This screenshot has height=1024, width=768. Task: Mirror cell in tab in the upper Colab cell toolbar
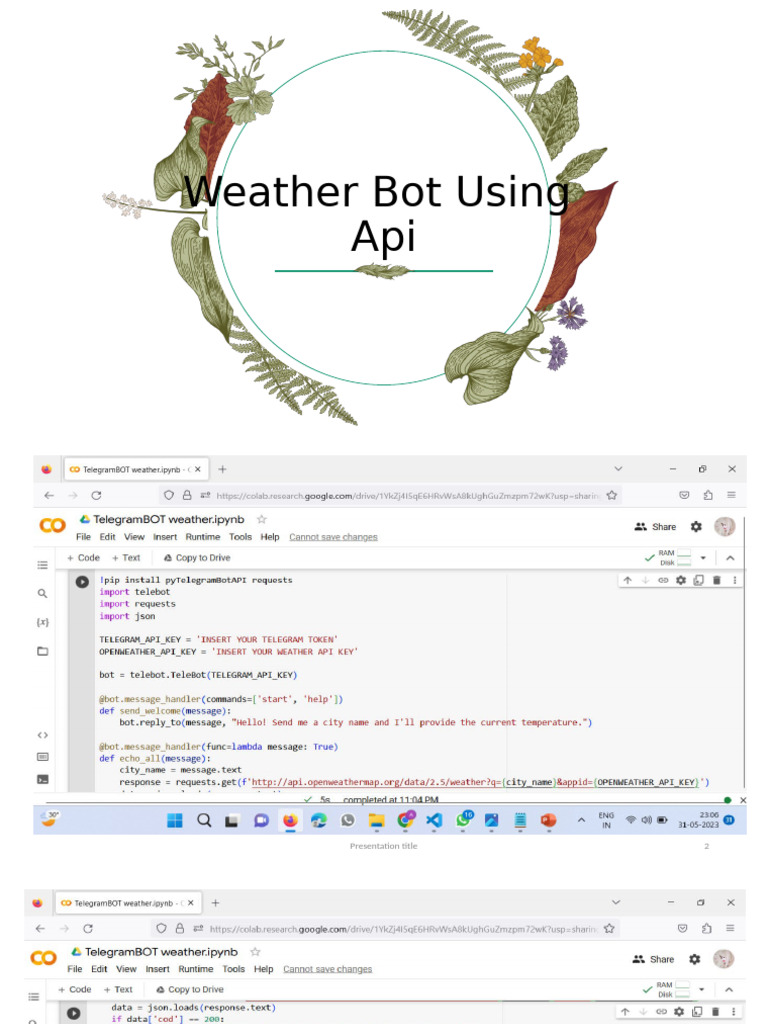point(699,580)
